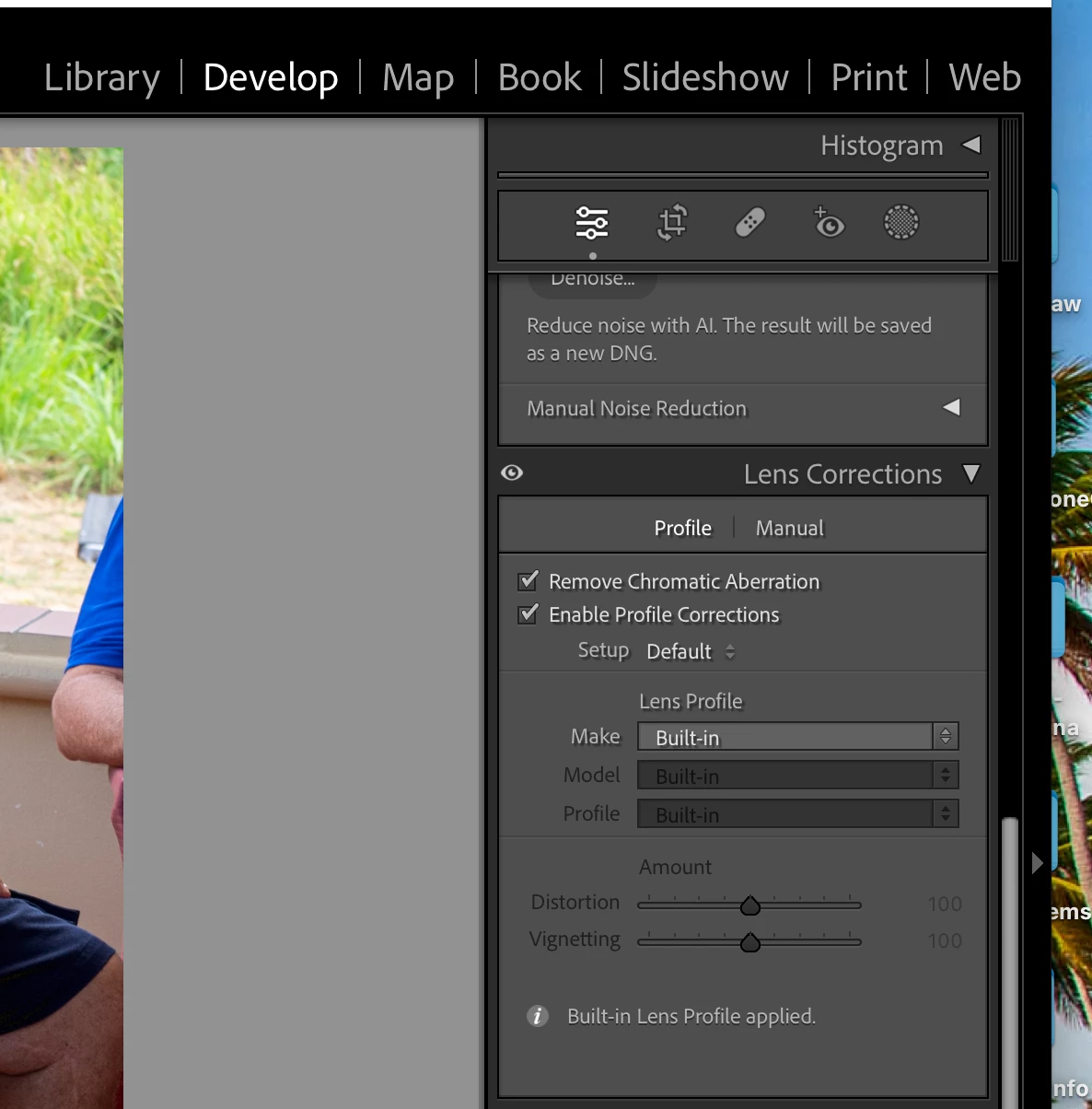This screenshot has width=1092, height=1109.
Task: Click the Distortion value 100 field
Action: tap(945, 904)
